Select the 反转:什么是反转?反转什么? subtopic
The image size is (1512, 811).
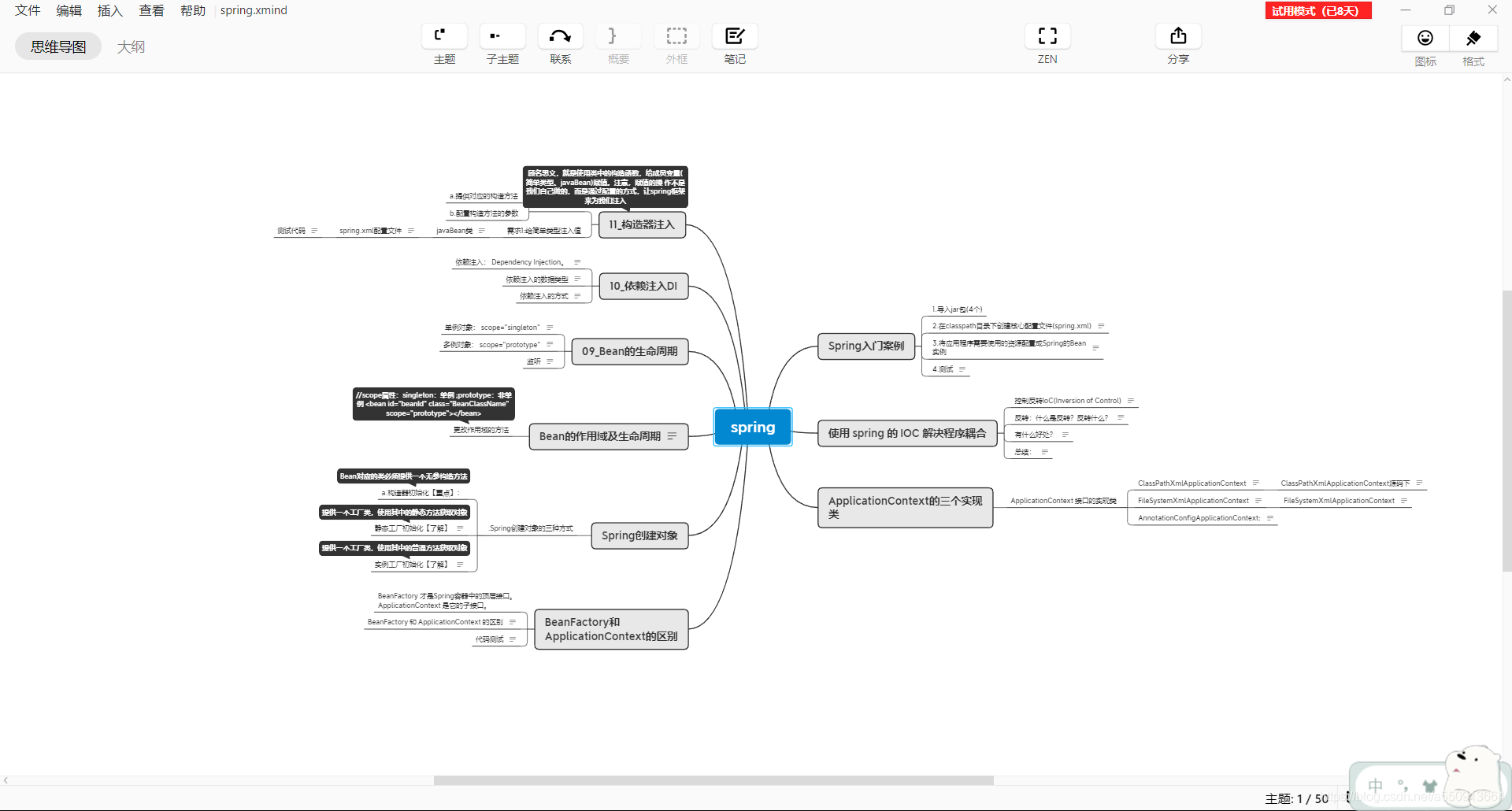(x=1061, y=418)
